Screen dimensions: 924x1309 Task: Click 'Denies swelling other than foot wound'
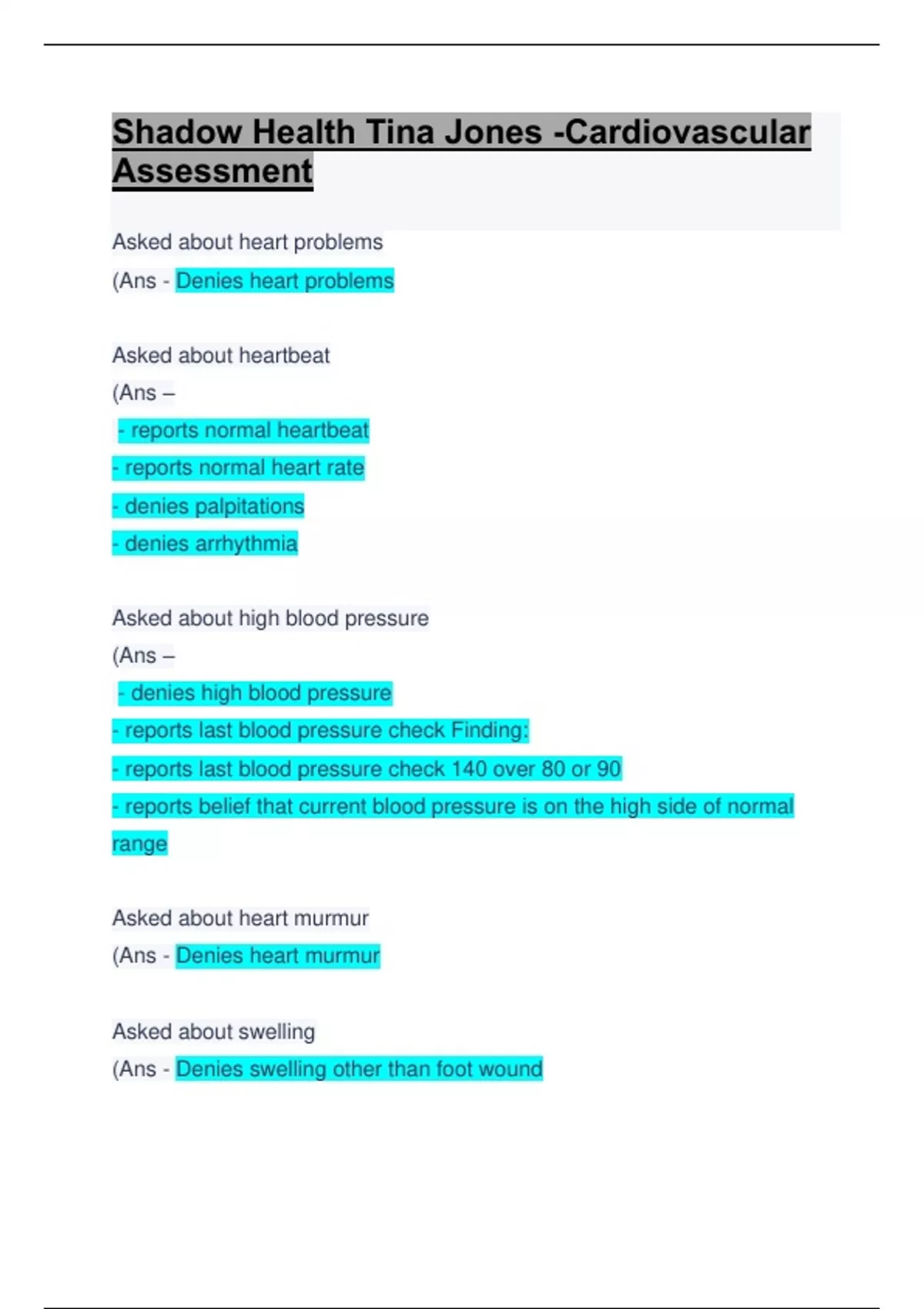pos(359,1069)
